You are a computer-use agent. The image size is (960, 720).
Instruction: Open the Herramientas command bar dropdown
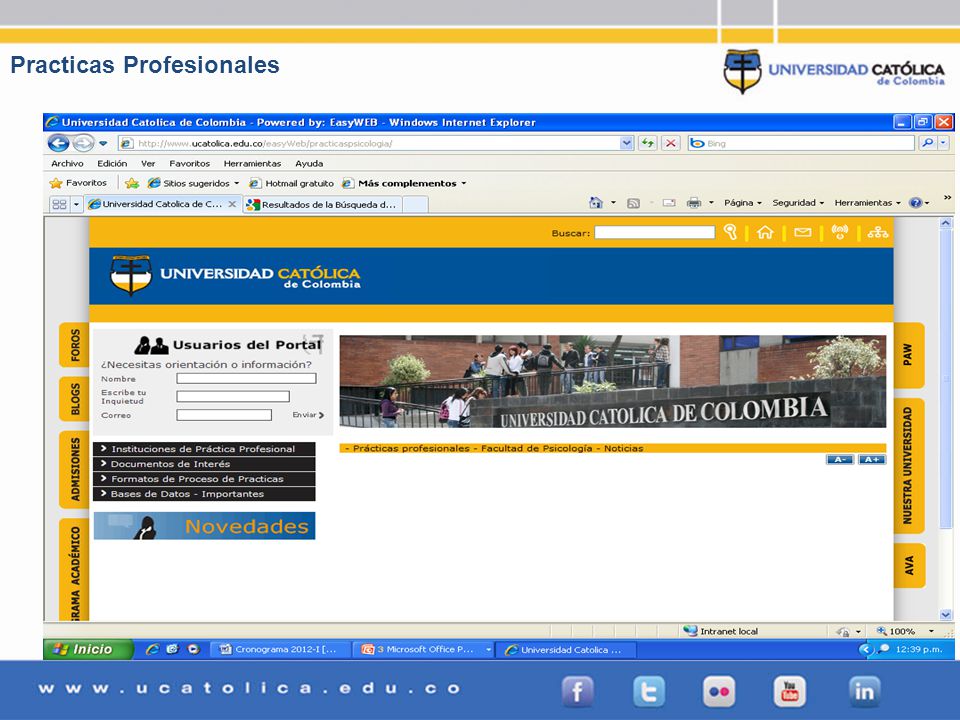pos(868,203)
